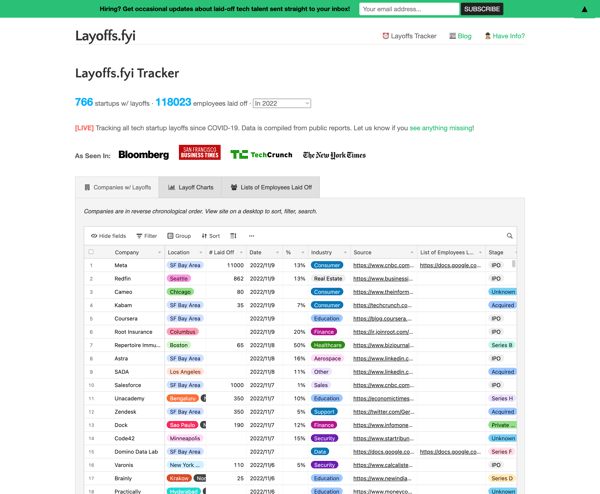Image resolution: width=600 pixels, height=494 pixels.
Task: Click the Healthcare industry tag
Action: coord(328,345)
